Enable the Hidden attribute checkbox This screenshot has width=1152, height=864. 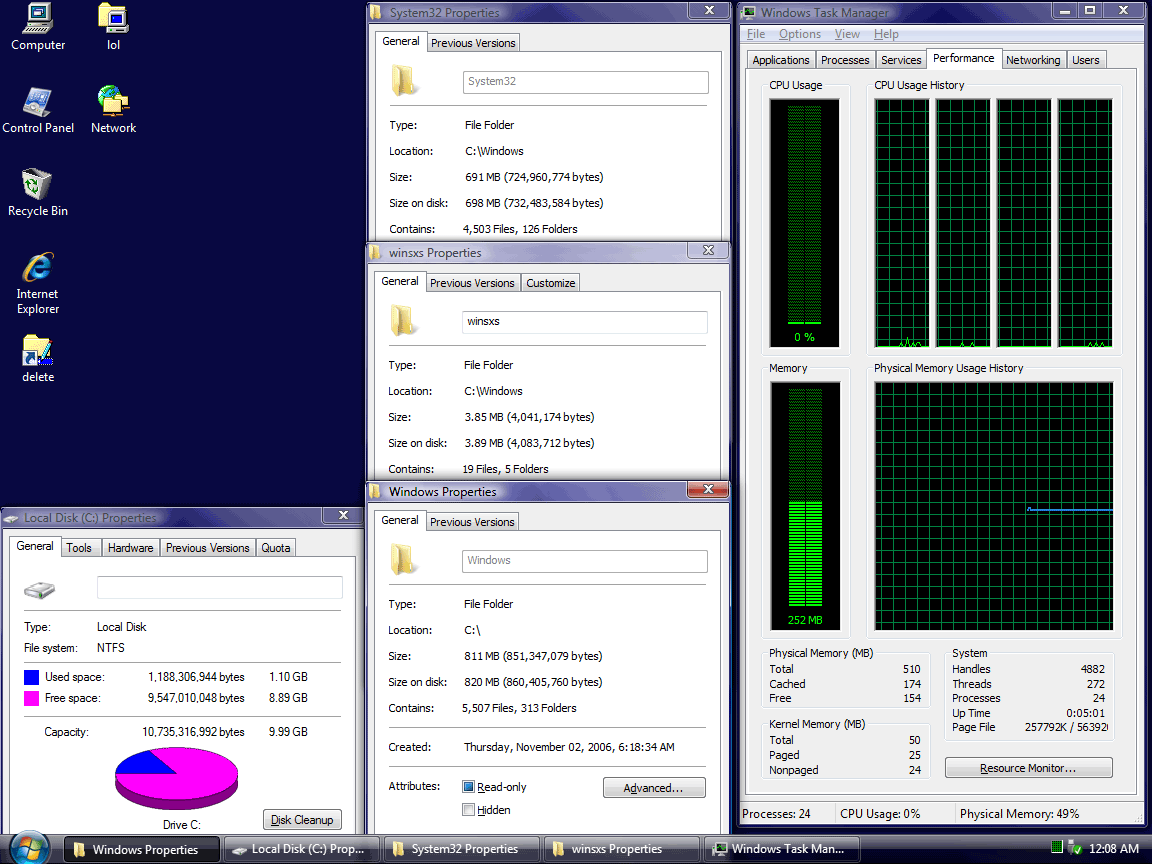pyautogui.click(x=469, y=810)
